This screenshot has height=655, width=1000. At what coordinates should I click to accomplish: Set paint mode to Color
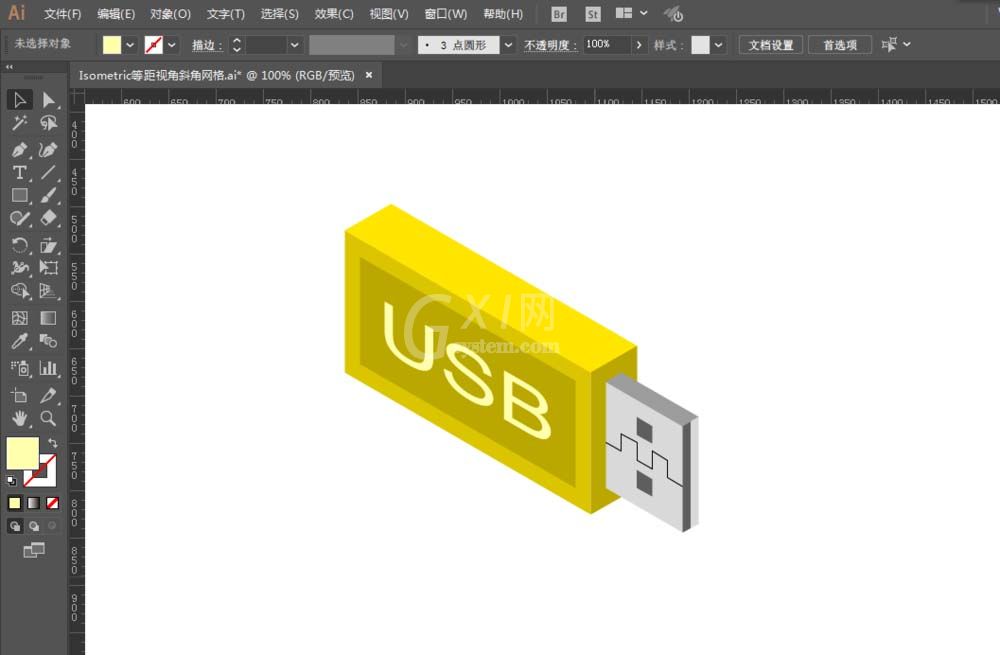(14, 503)
